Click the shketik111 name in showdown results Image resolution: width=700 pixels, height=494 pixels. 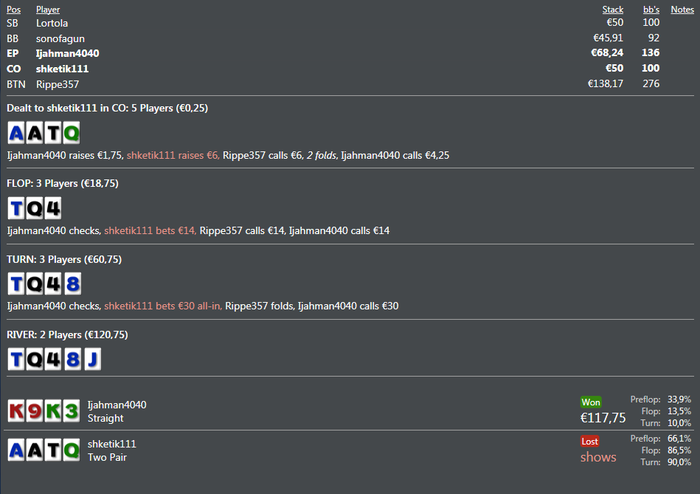[112, 443]
